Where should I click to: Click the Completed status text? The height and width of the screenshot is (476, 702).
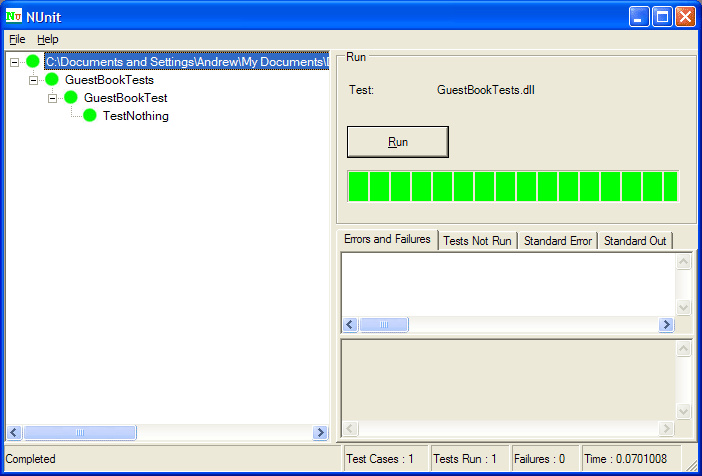point(30,459)
